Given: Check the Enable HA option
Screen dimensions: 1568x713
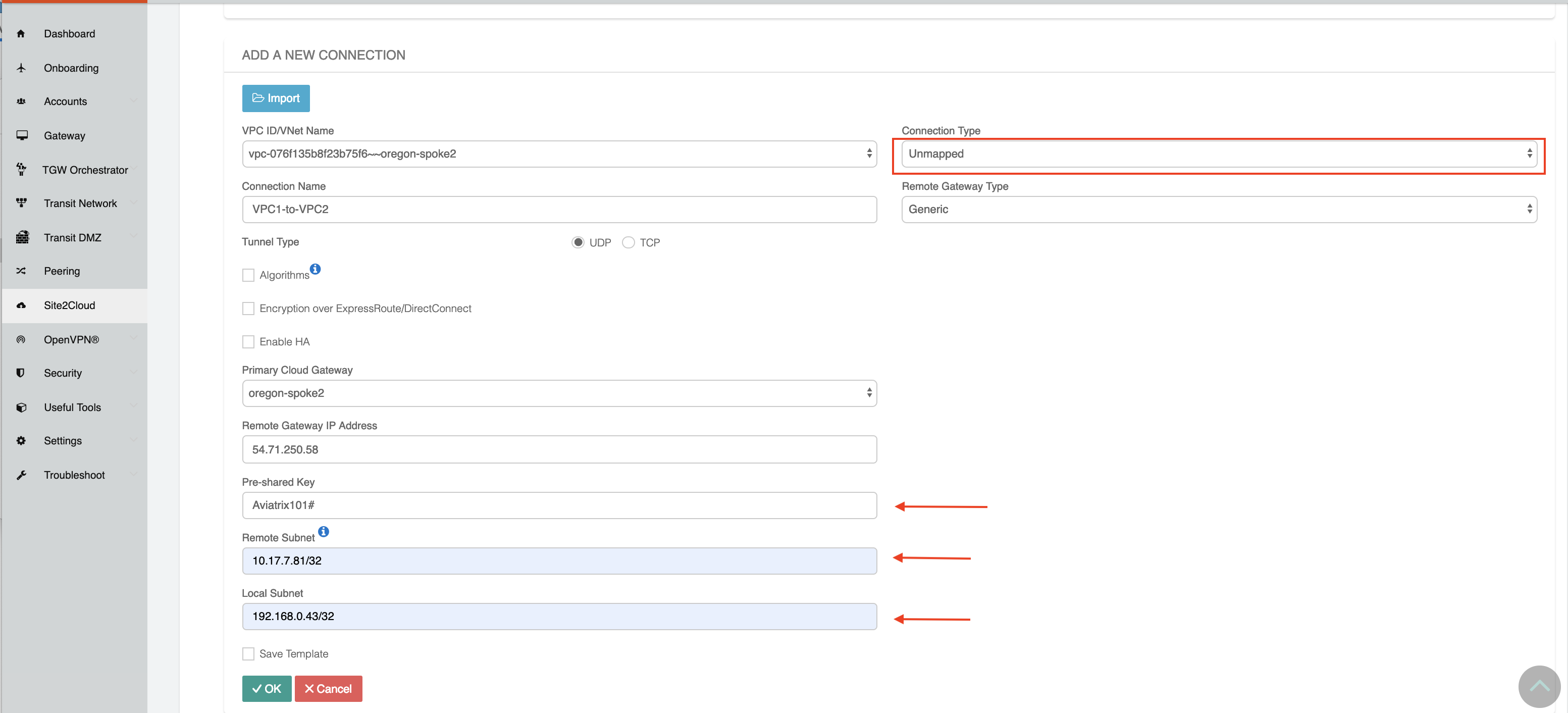Looking at the screenshot, I should click(x=248, y=341).
